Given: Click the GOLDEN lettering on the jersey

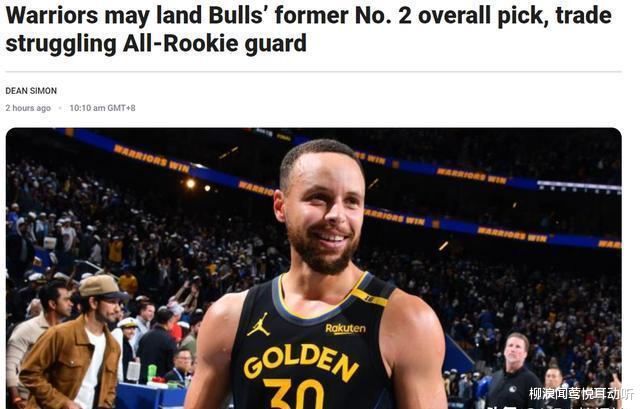Looking at the screenshot, I should (301, 361).
